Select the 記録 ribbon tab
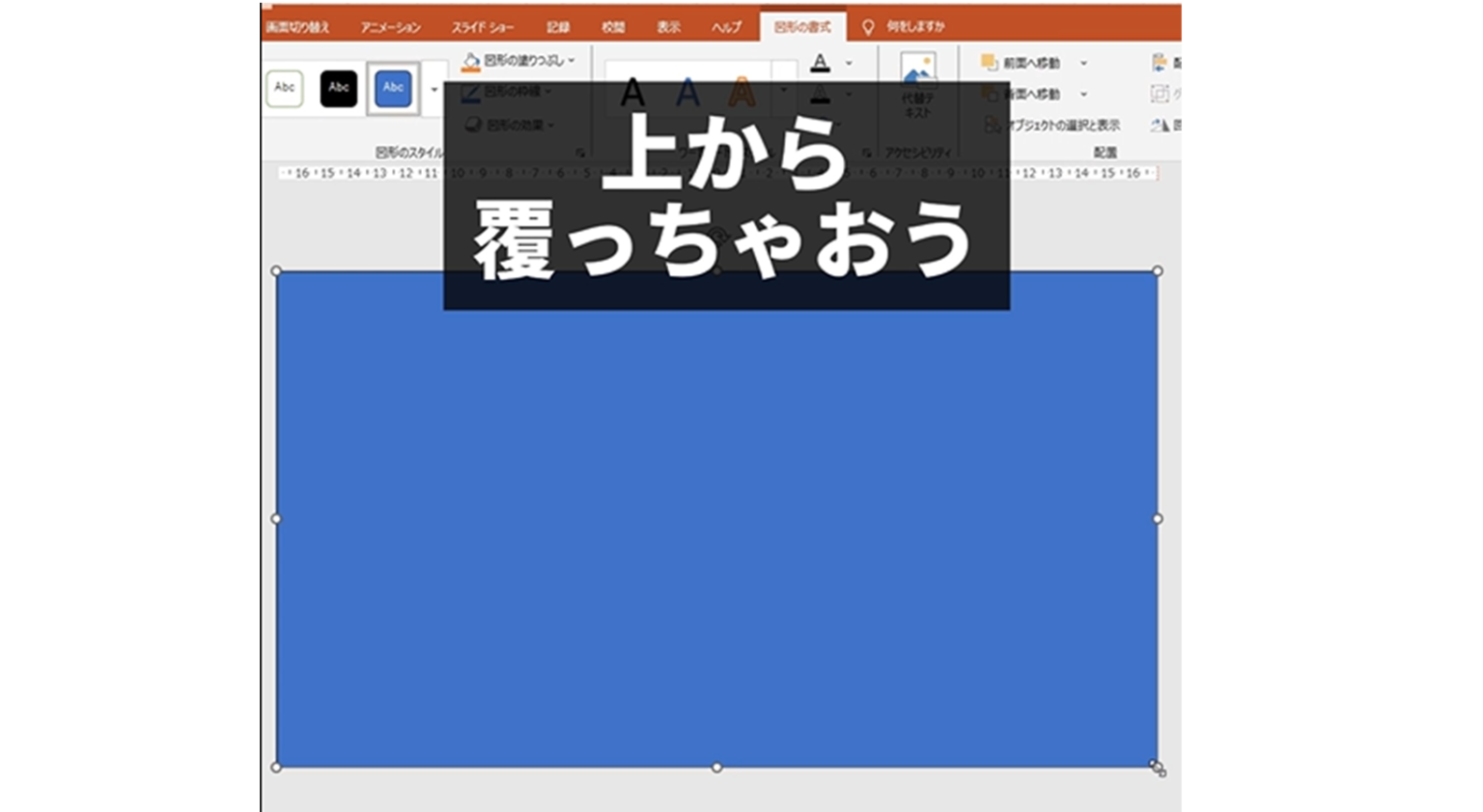1483x812 pixels. point(558,27)
